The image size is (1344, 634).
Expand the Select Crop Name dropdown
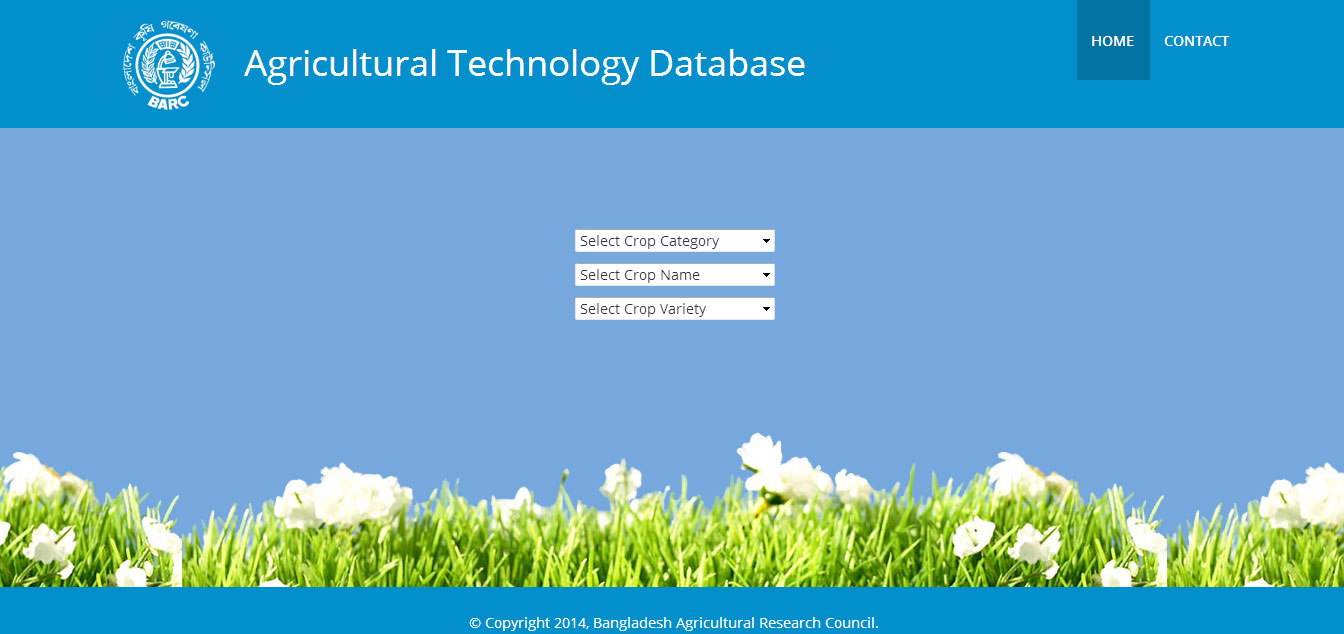(674, 275)
